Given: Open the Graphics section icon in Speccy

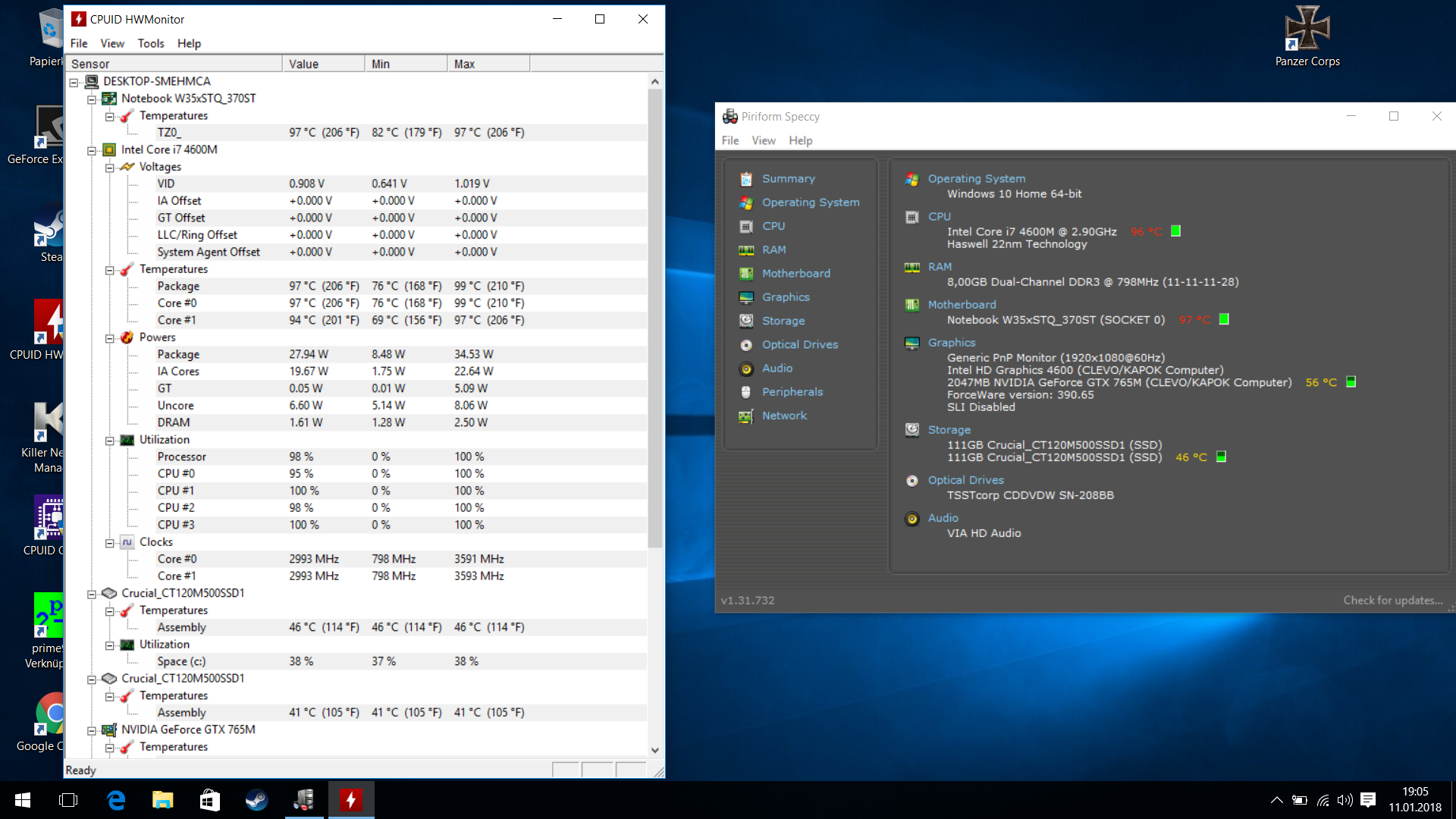Looking at the screenshot, I should click(x=746, y=297).
